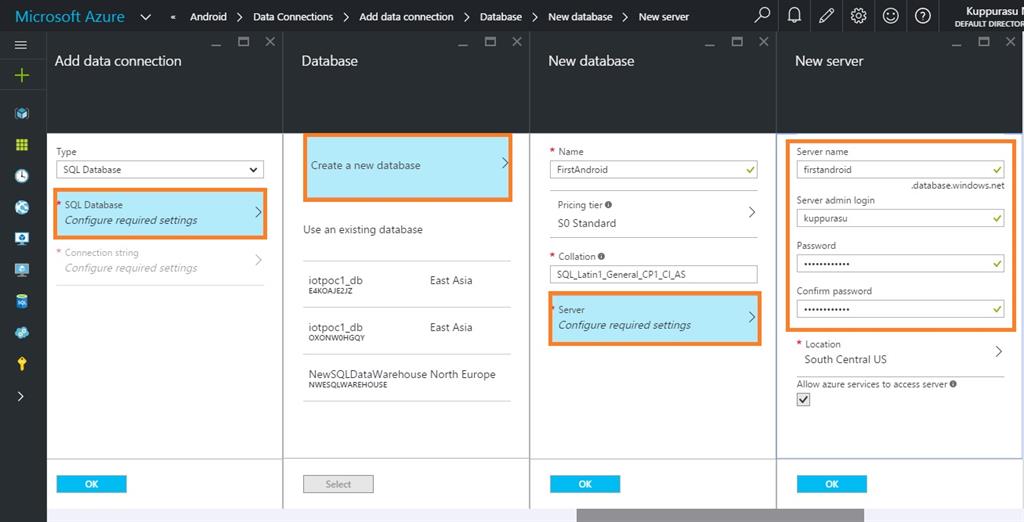
Task: Click Data Connections in the breadcrumb
Action: tap(292, 17)
